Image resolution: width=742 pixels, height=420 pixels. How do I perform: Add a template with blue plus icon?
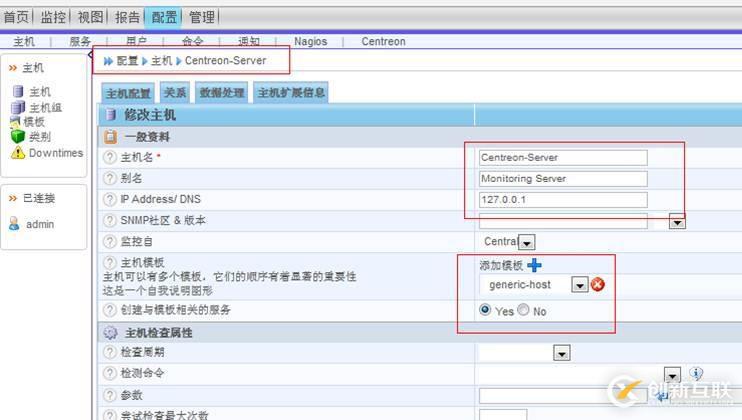pyautogui.click(x=534, y=265)
